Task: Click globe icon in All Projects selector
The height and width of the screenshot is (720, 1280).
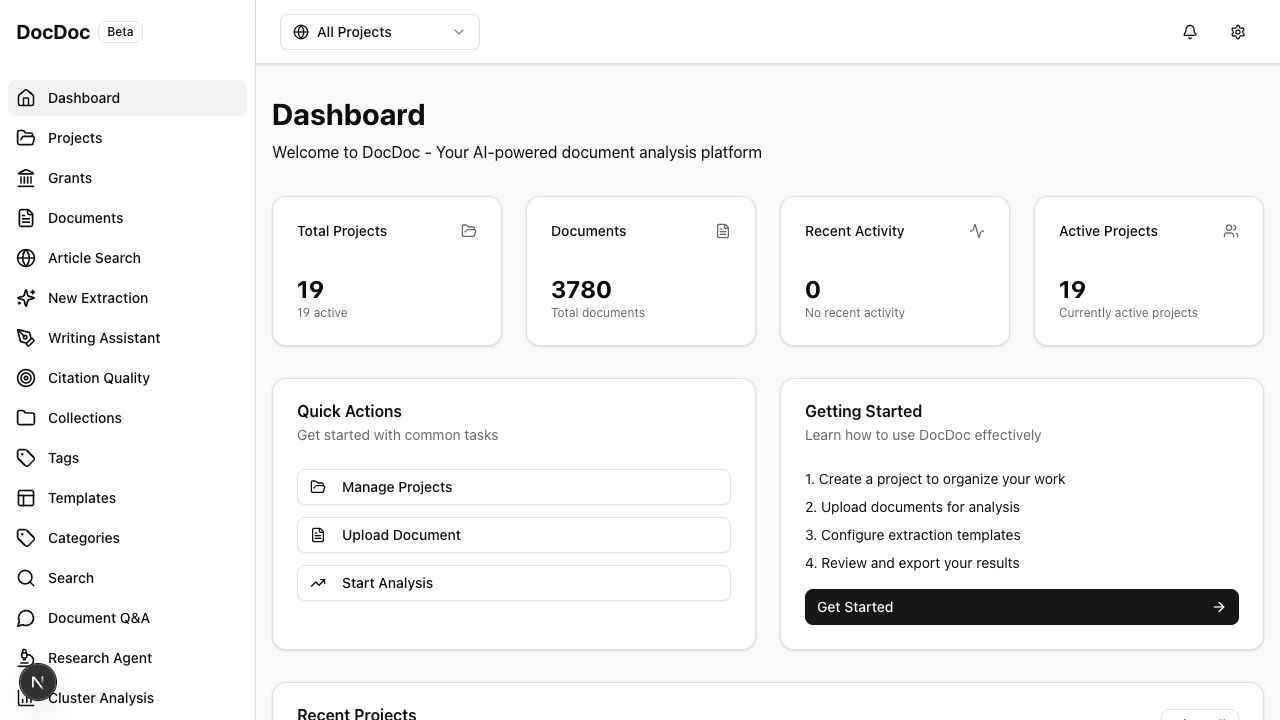Action: pyautogui.click(x=301, y=32)
